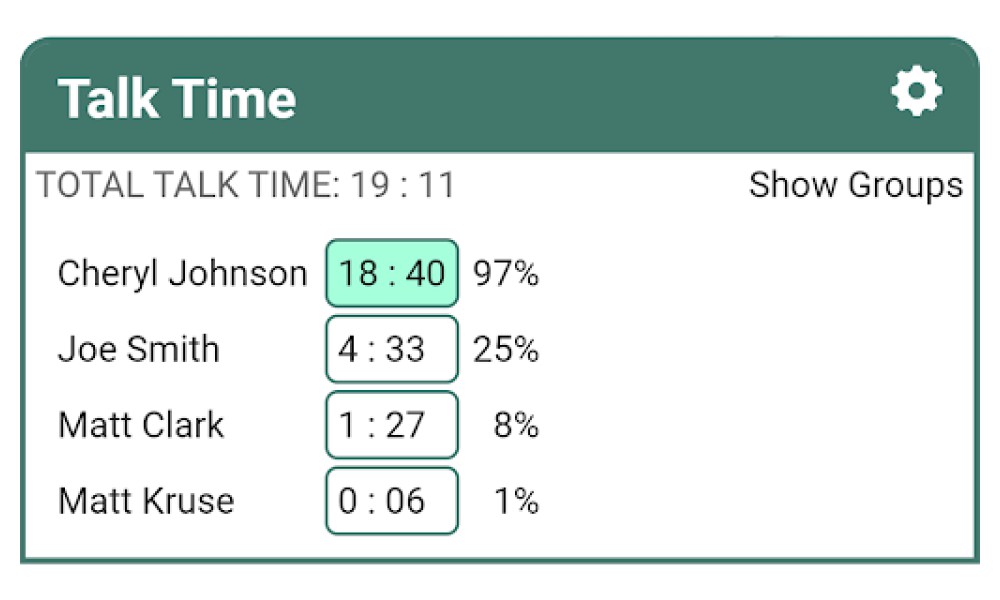Open the Talk Time settings gear
This screenshot has height=600, width=1000.
(916, 91)
